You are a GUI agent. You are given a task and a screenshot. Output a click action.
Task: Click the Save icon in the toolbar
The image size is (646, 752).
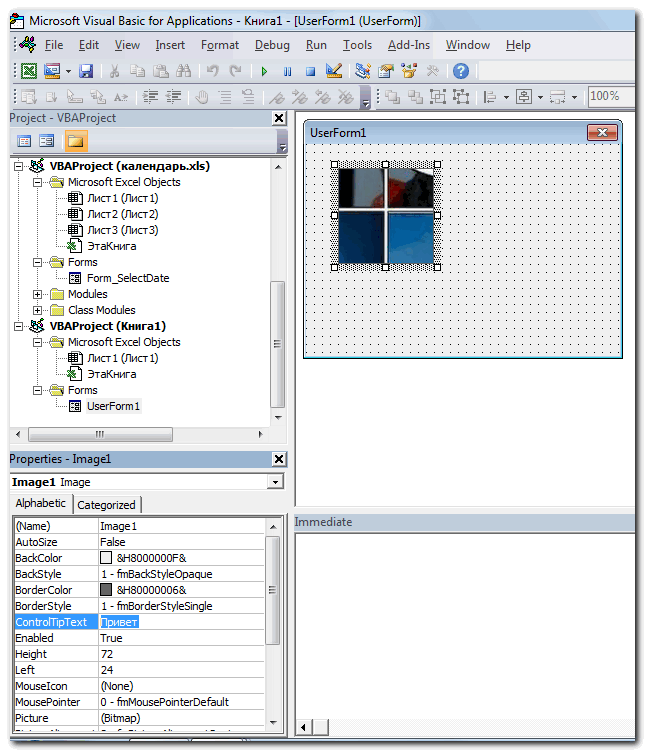[x=86, y=71]
